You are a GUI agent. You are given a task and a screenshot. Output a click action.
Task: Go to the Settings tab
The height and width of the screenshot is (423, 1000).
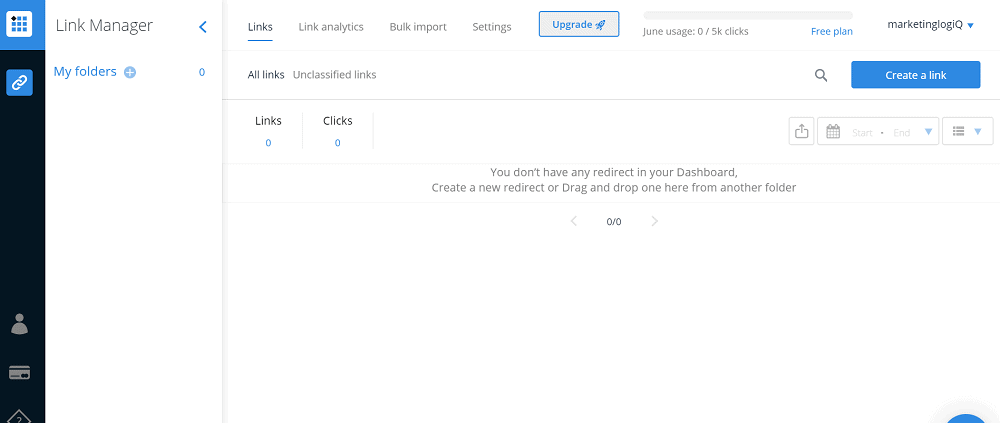tap(492, 27)
